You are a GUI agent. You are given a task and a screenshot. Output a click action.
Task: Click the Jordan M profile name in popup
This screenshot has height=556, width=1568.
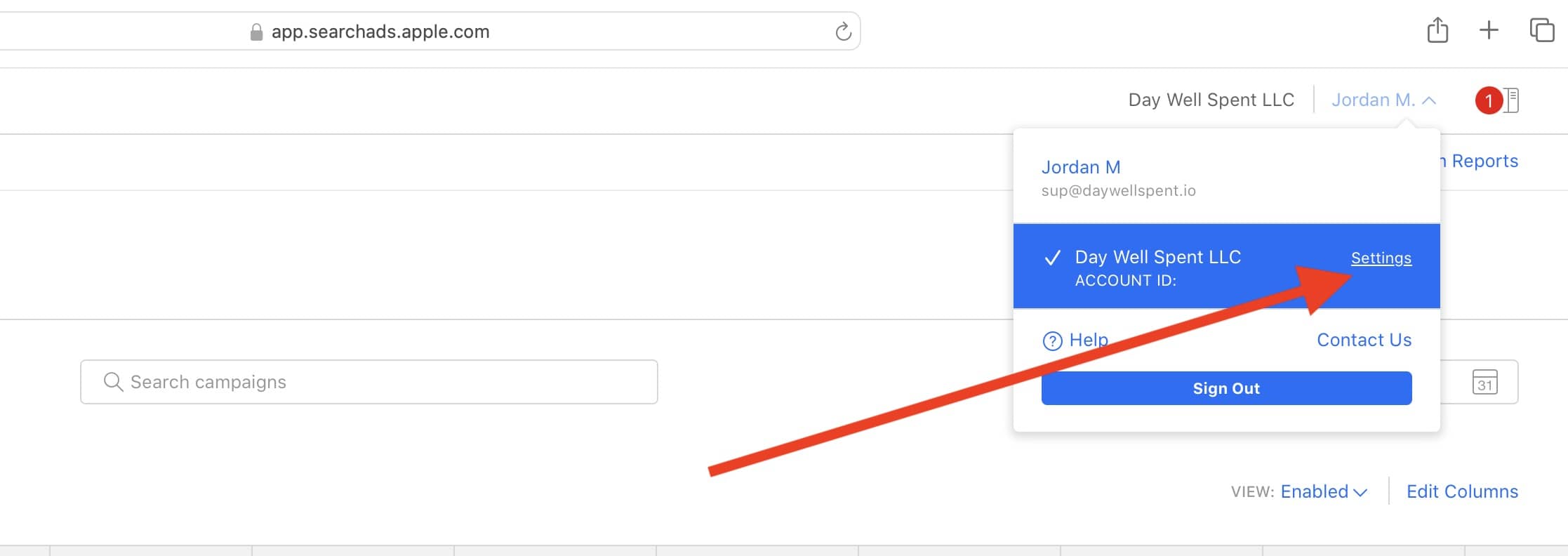point(1081,168)
